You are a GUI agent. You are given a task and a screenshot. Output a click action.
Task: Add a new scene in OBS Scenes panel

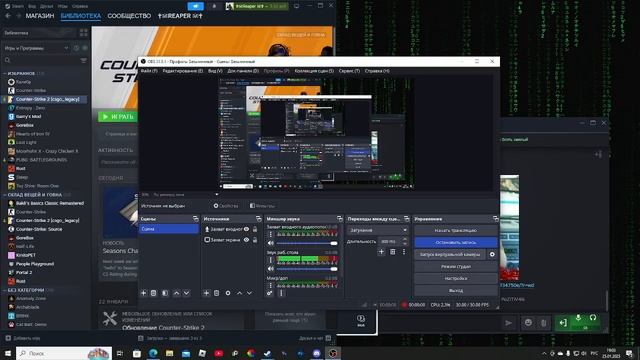143,293
